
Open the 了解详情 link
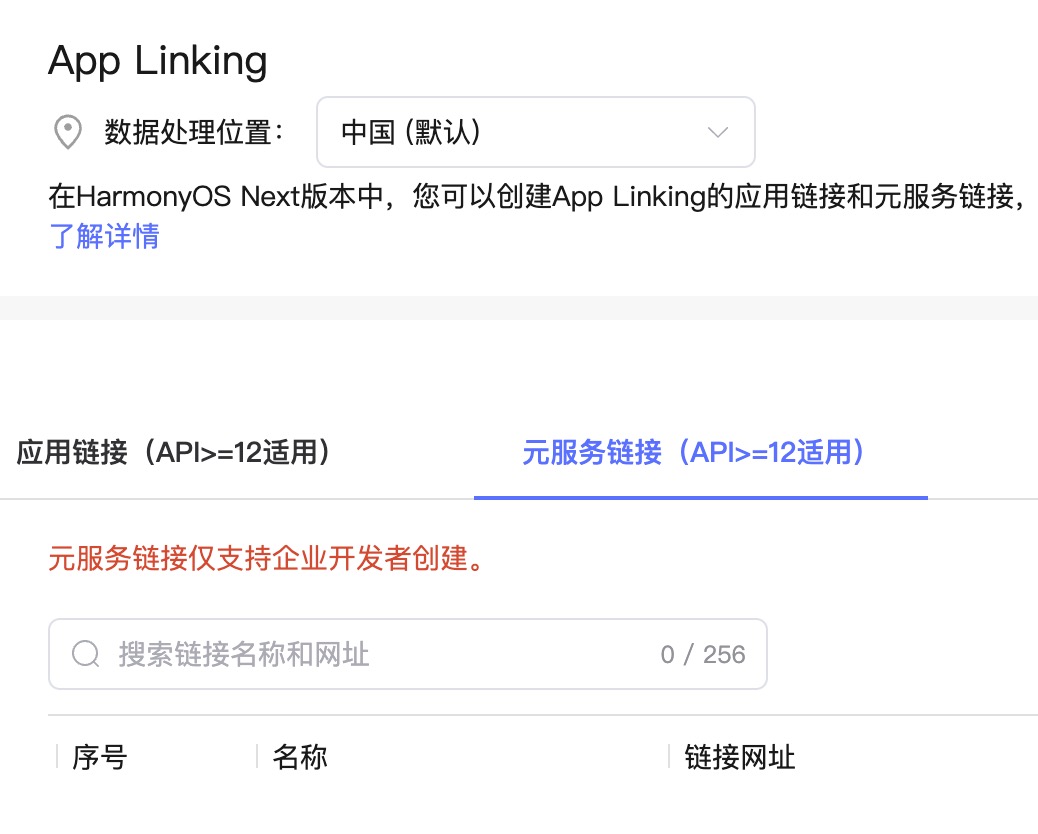104,236
